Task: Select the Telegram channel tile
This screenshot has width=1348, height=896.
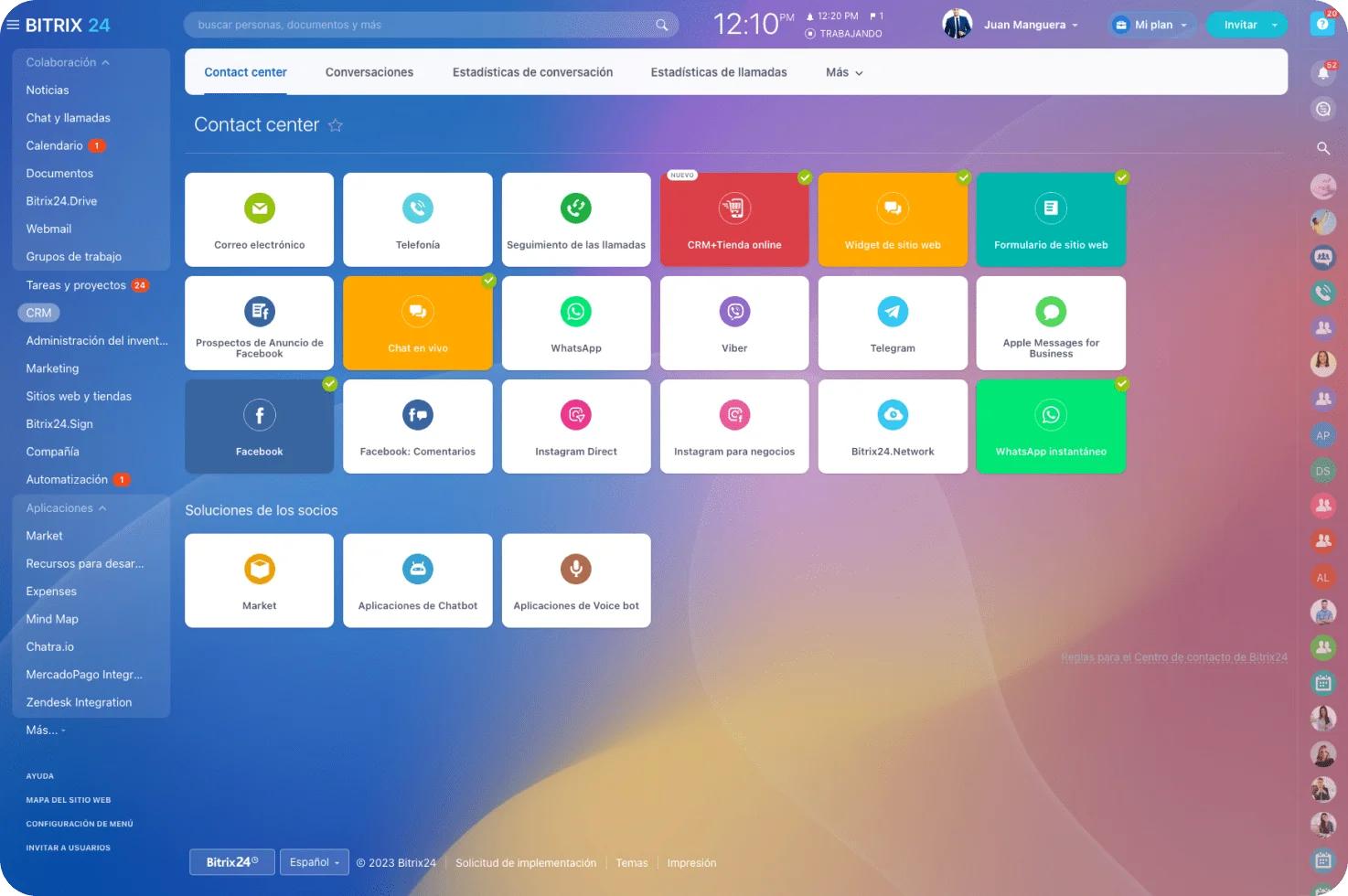Action: click(893, 323)
